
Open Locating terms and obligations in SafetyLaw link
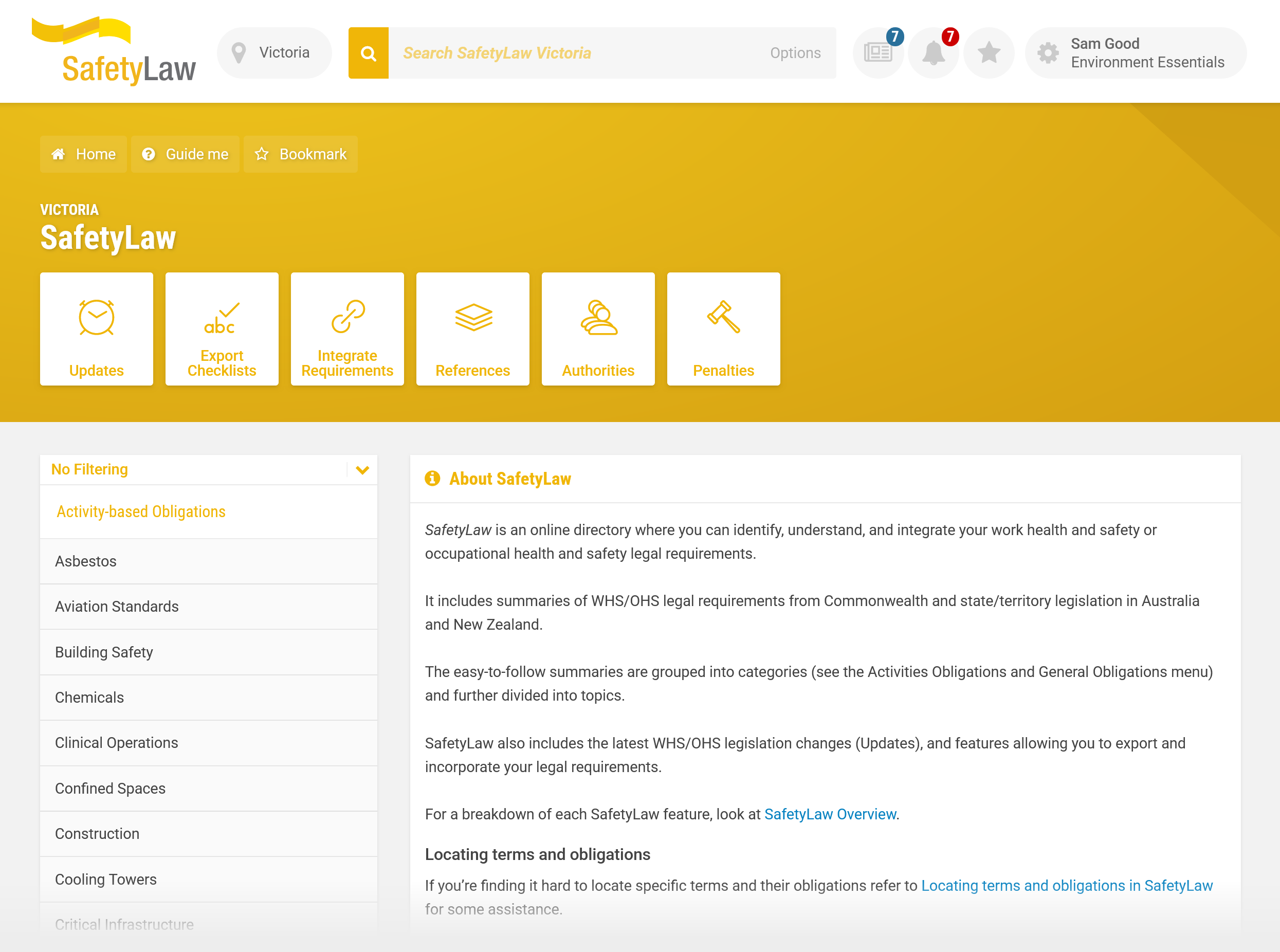tap(1067, 886)
